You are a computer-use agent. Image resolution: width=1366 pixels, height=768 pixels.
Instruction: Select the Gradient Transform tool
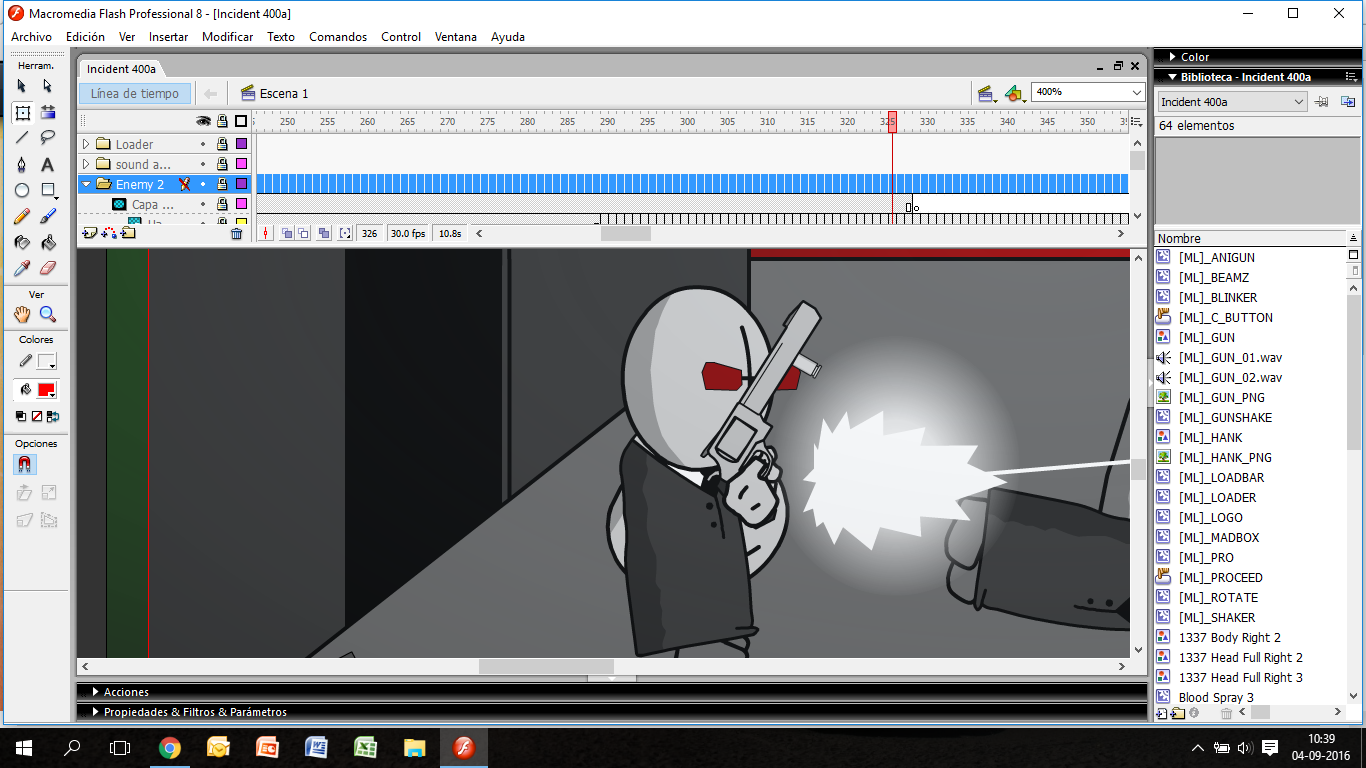point(47,113)
